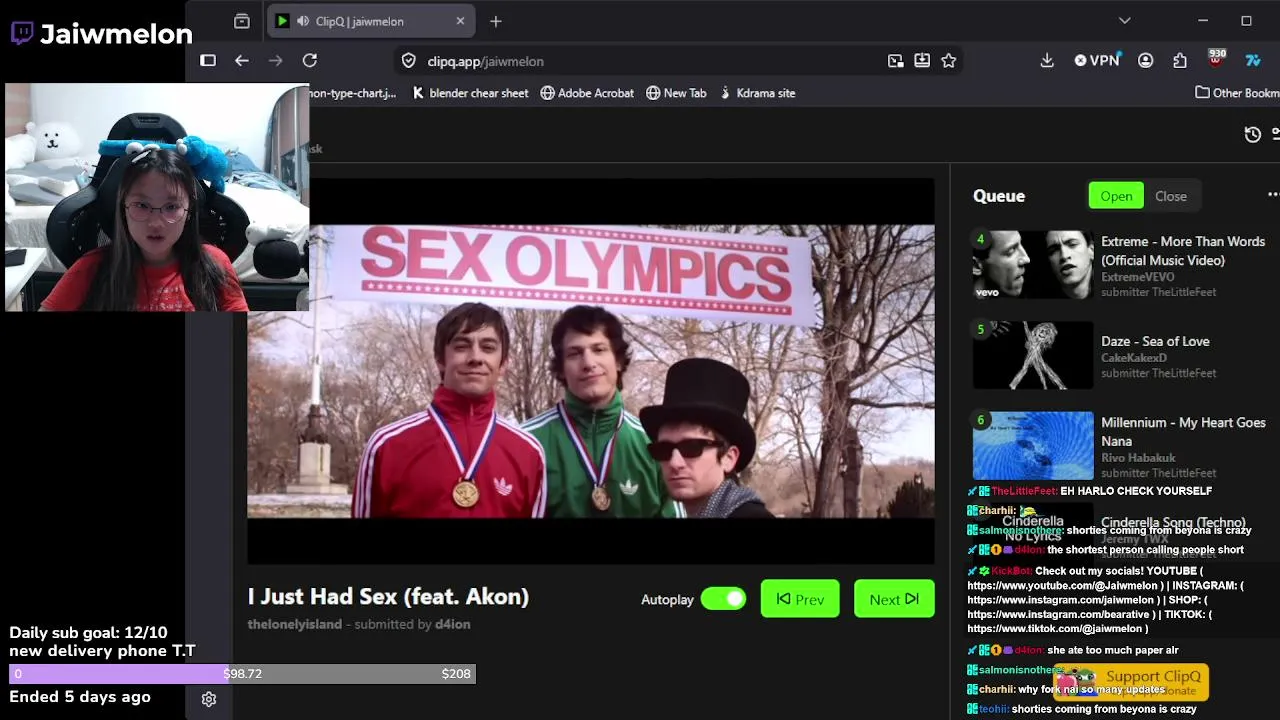Viewport: 1280px width, 720px height.
Task: Open the blue 7TV extension
Action: [x=1252, y=61]
